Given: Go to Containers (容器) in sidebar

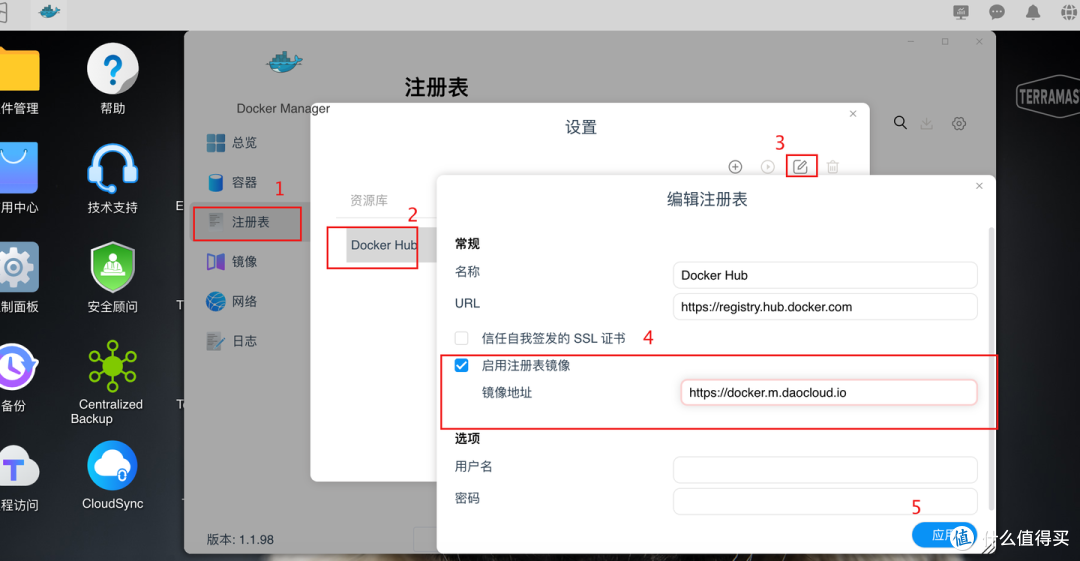Looking at the screenshot, I should pos(245,183).
